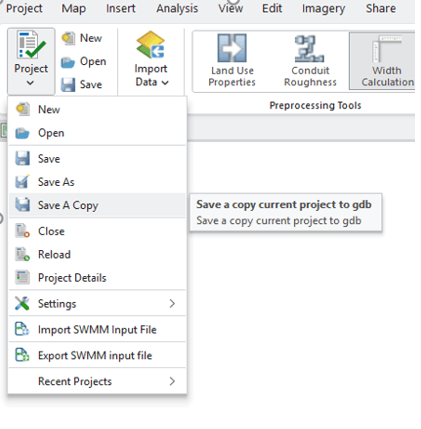
Task: Click the Preprocessing Tools group label
Action: pyautogui.click(x=315, y=106)
